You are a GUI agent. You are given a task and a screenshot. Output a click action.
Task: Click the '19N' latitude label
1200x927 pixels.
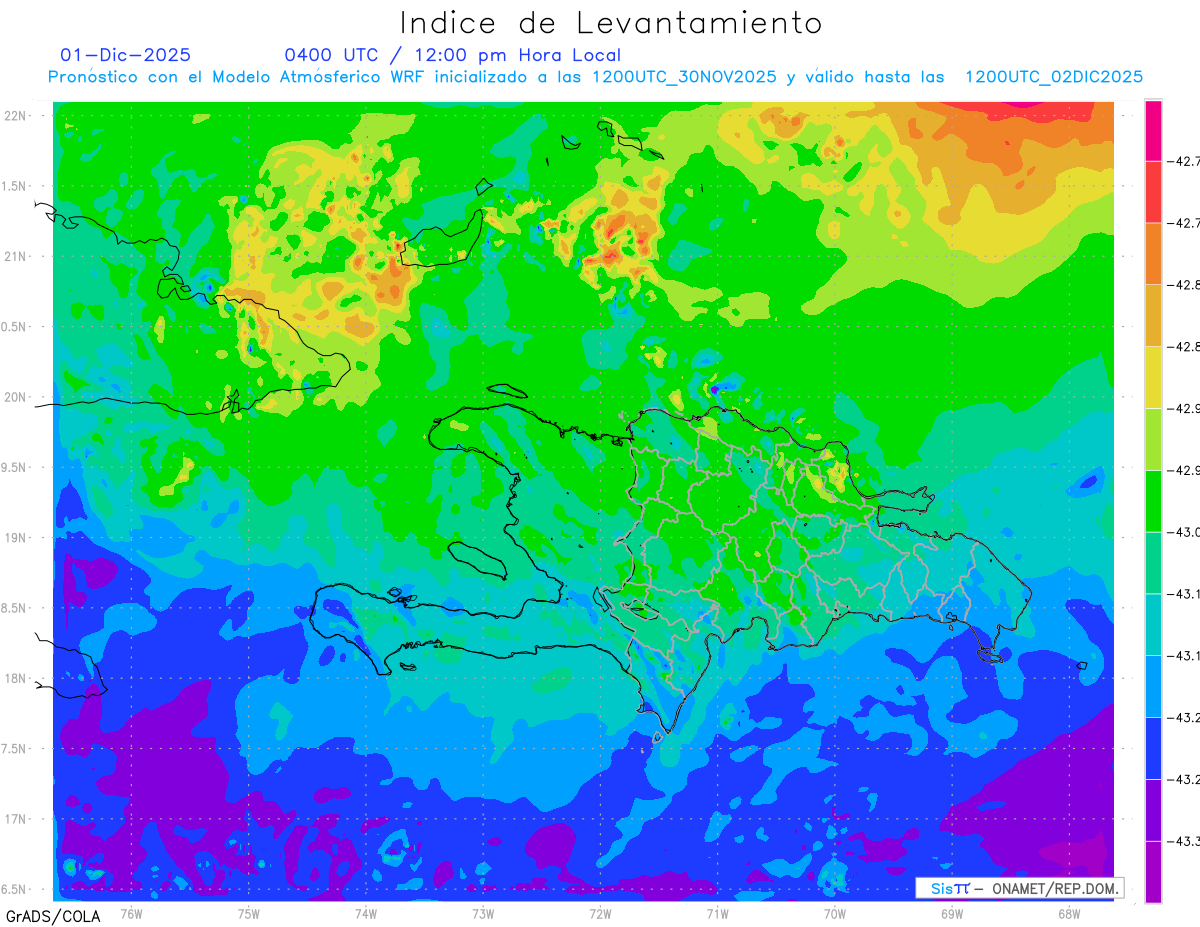16,538
